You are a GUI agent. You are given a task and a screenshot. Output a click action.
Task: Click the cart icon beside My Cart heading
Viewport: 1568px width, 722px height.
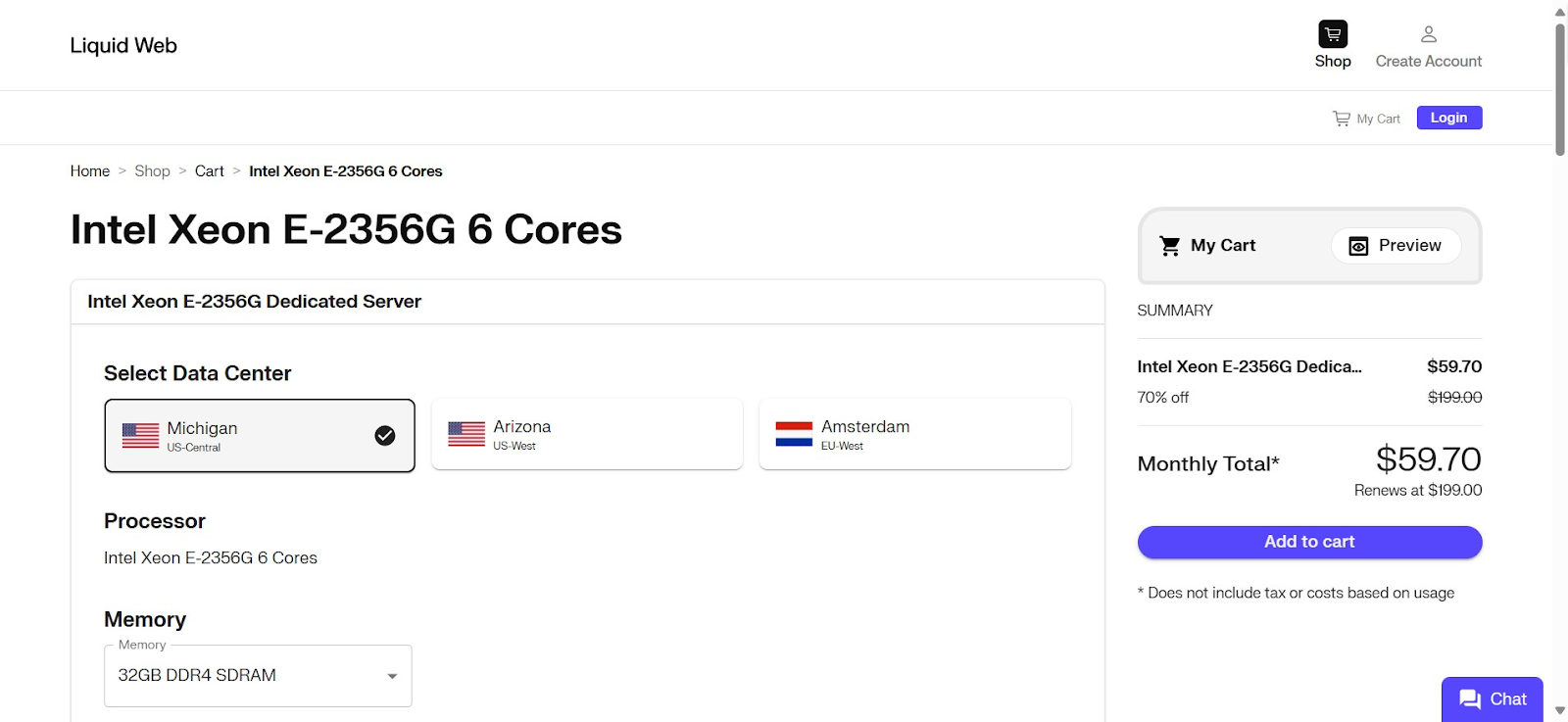(1170, 246)
